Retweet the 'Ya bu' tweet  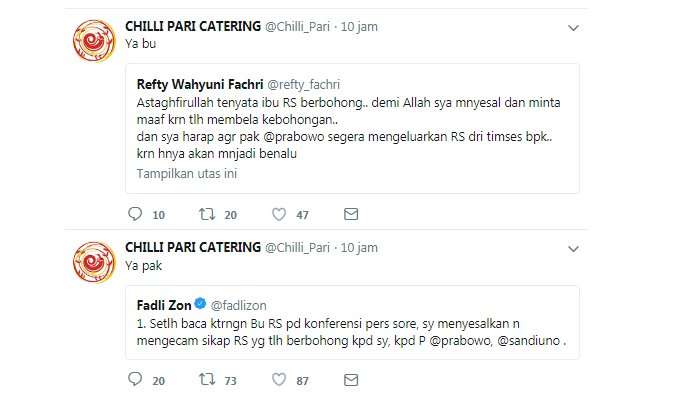[207, 214]
